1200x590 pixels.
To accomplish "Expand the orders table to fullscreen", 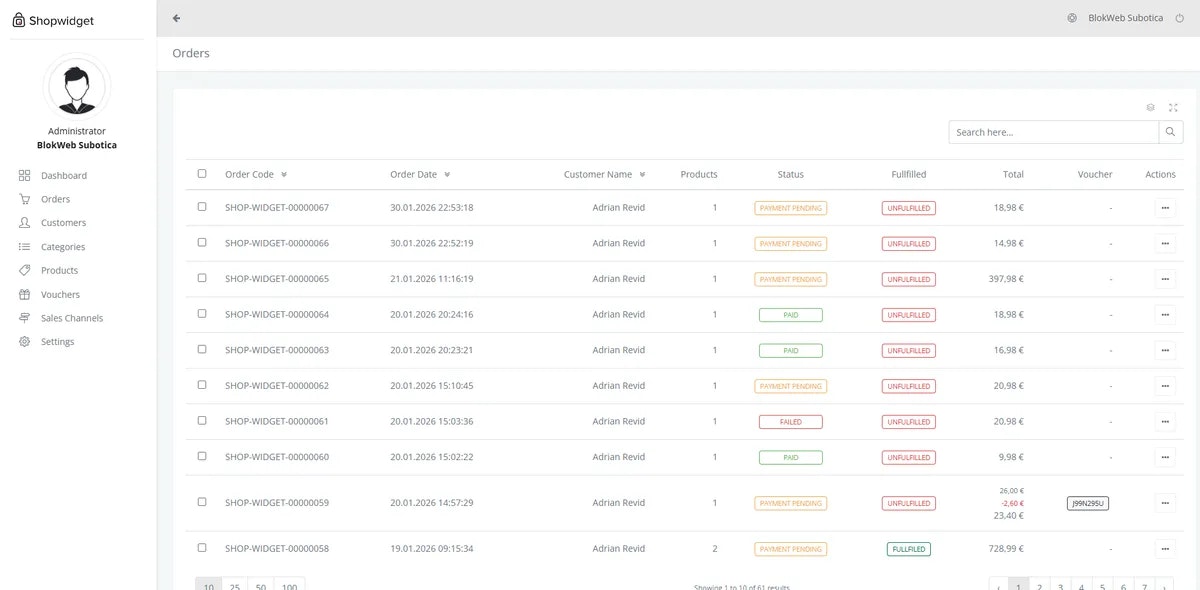I will pos(1172,107).
